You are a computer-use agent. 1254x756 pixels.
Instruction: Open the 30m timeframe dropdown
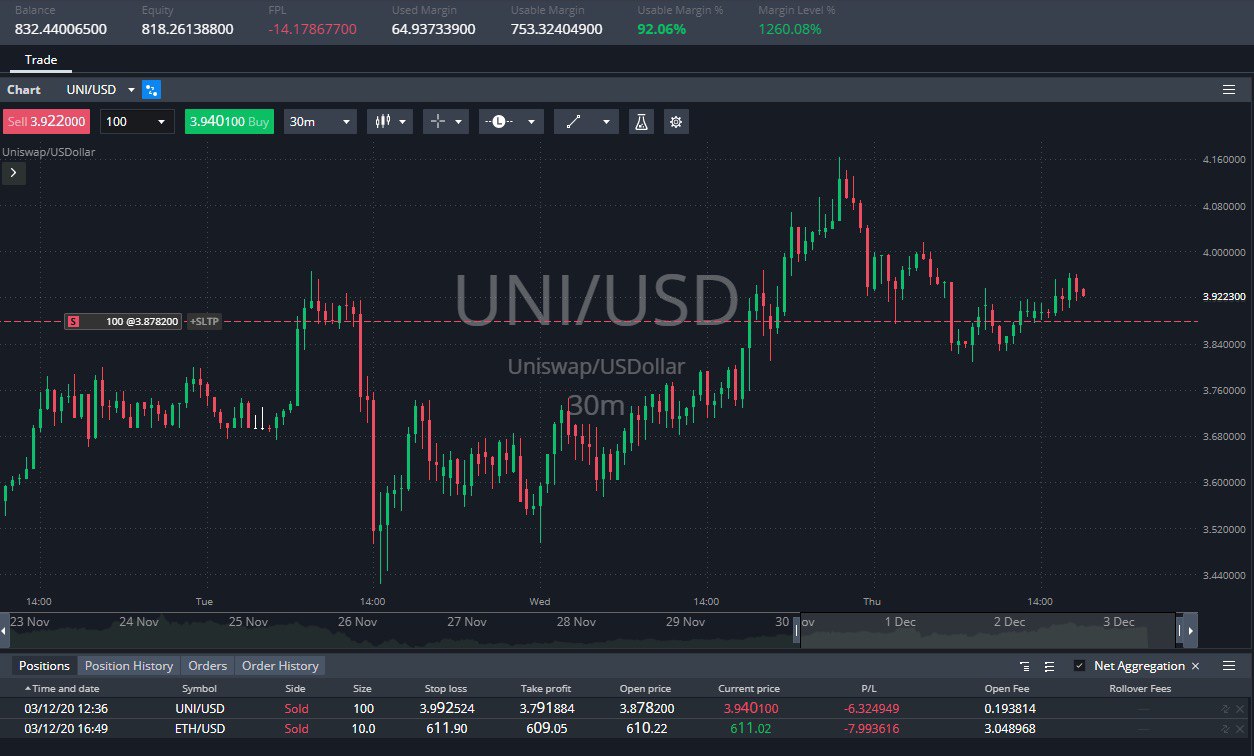pyautogui.click(x=320, y=122)
